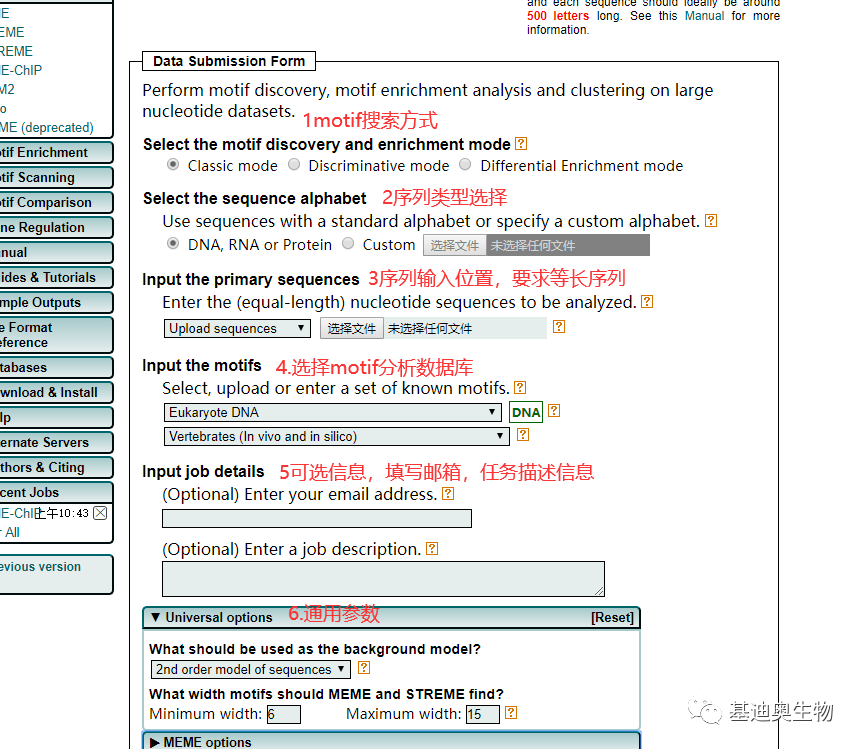Open help icon next to DNA badge

[x=554, y=410]
